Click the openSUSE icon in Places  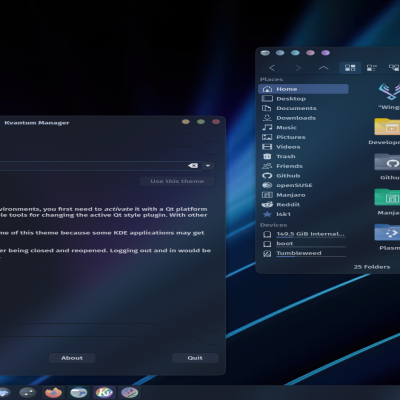(267, 185)
